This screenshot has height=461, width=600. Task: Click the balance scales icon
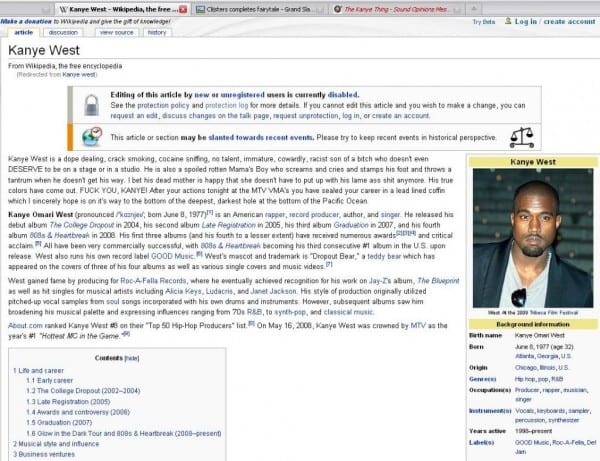coord(522,138)
